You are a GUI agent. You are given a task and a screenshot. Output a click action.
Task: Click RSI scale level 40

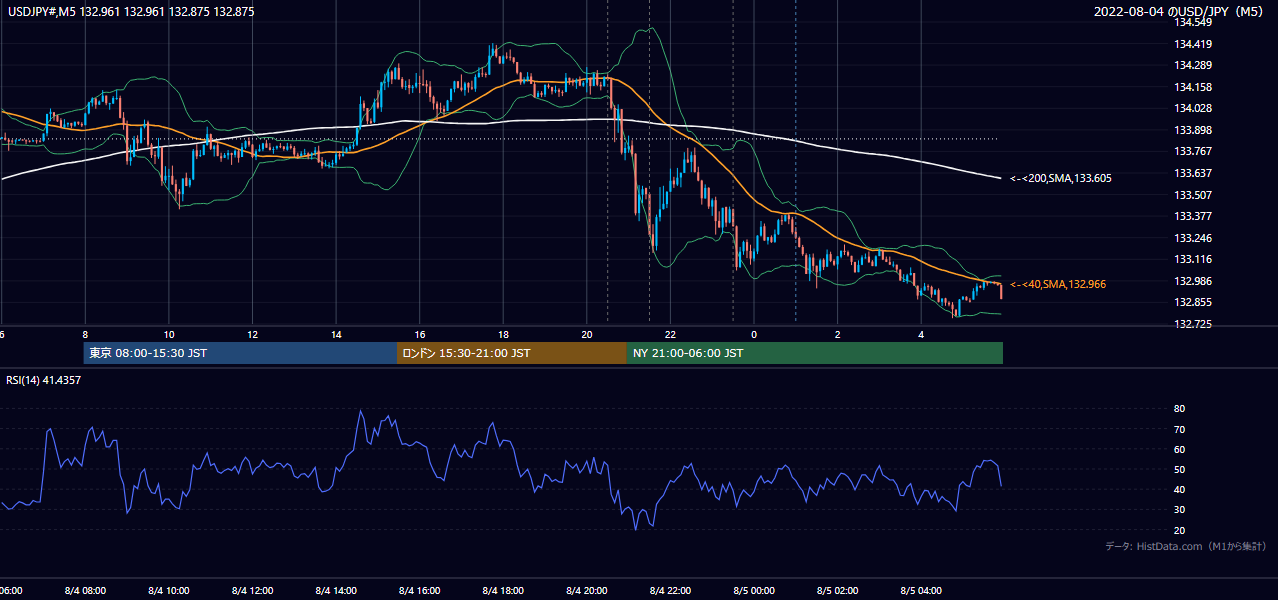pos(1180,489)
